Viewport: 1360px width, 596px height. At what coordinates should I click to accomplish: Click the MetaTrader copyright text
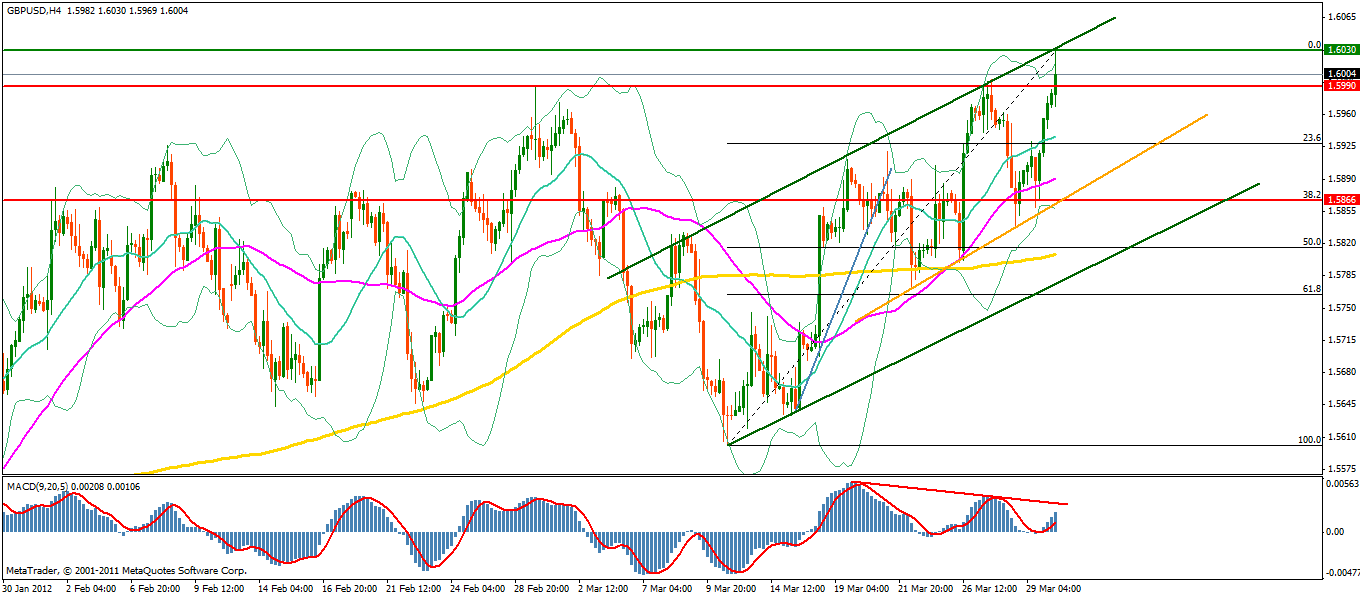(125, 570)
